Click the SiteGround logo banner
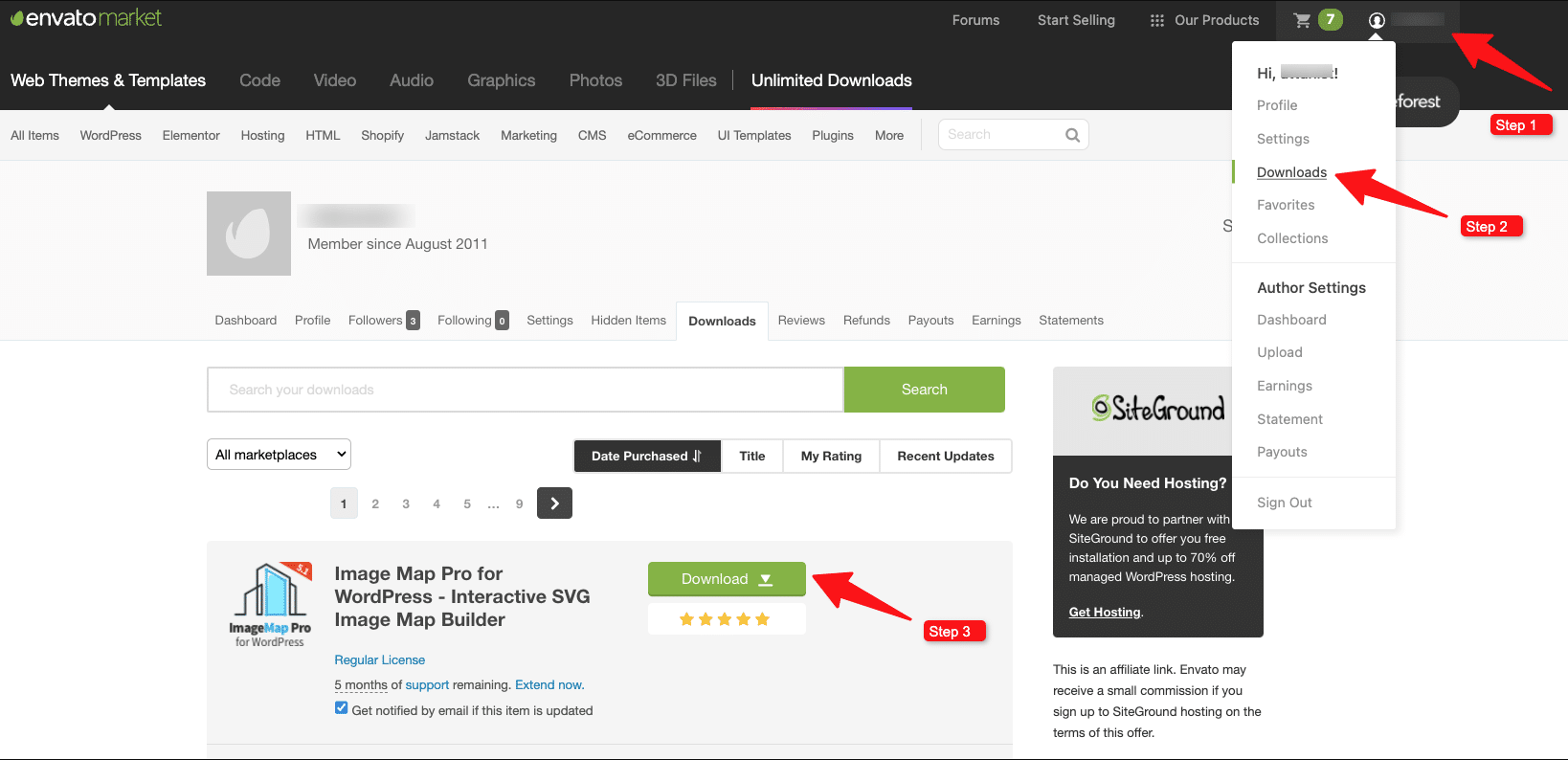This screenshot has height=760, width=1568. coord(1158,410)
